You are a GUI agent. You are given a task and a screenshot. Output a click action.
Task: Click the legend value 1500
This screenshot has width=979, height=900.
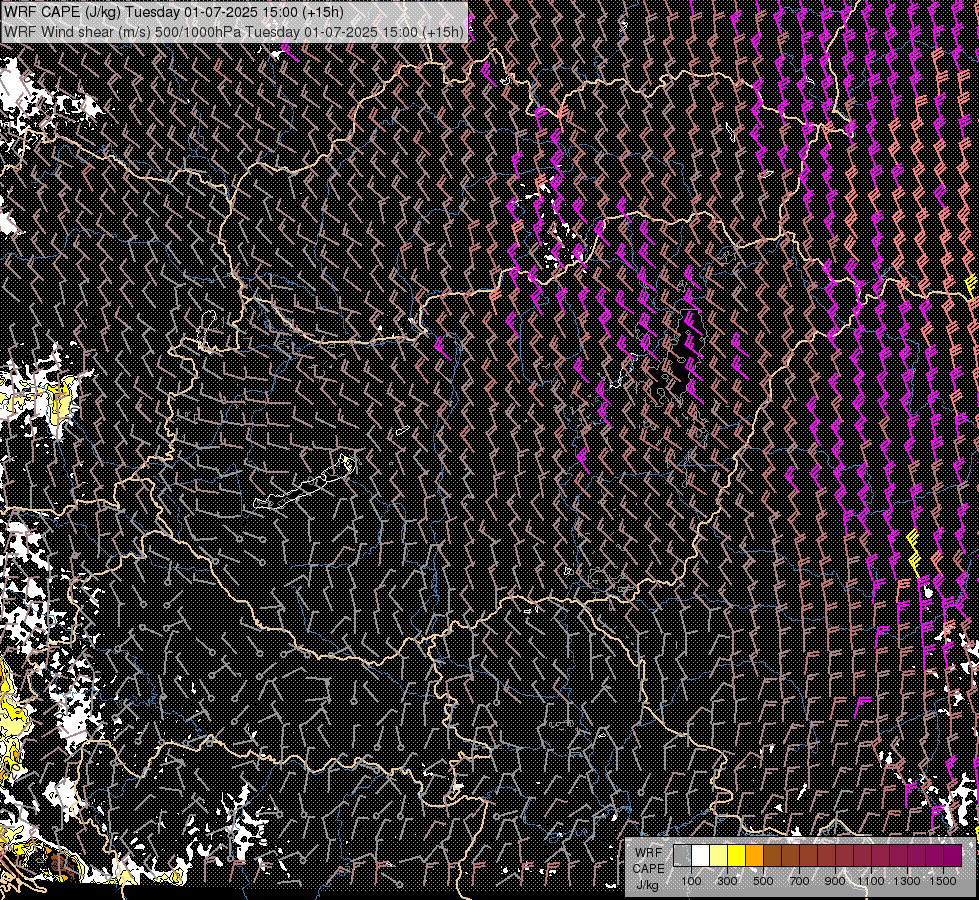(943, 881)
